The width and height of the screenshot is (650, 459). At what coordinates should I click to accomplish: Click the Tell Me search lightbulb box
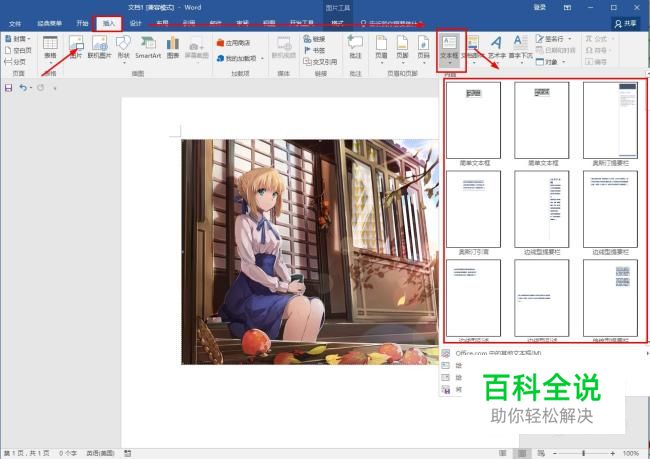(x=390, y=24)
